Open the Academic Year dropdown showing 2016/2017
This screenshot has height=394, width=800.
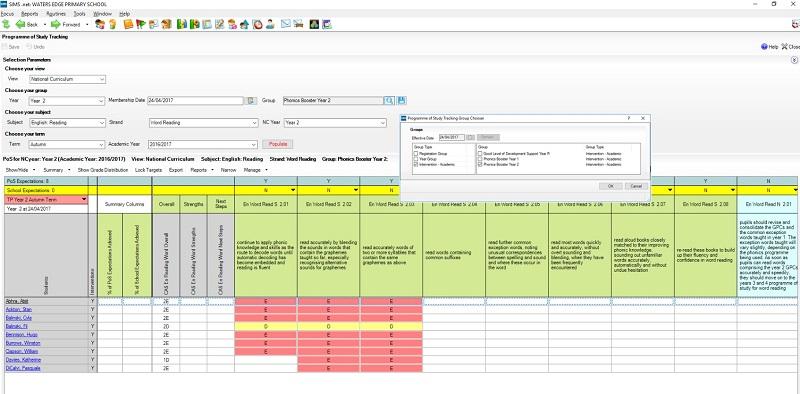204,144
